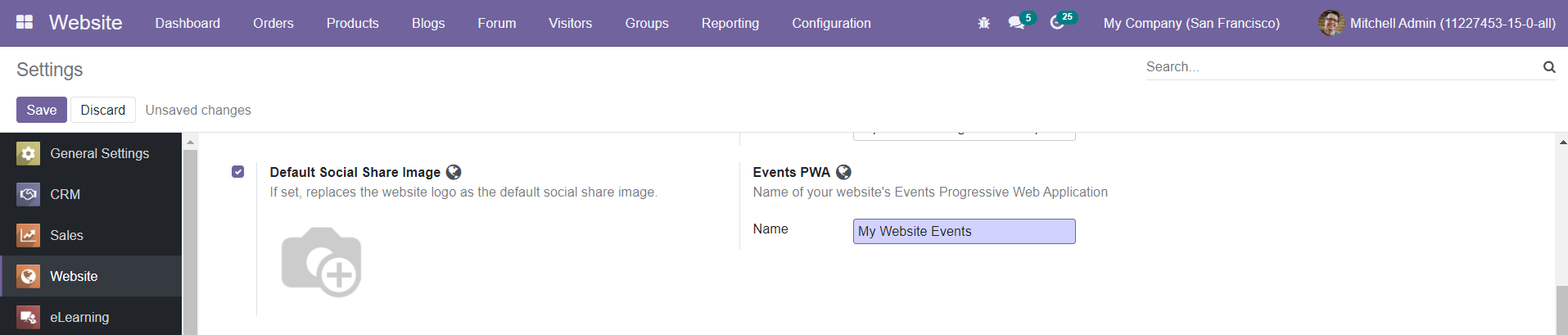
Task: Click the Website app title
Action: [x=86, y=23]
